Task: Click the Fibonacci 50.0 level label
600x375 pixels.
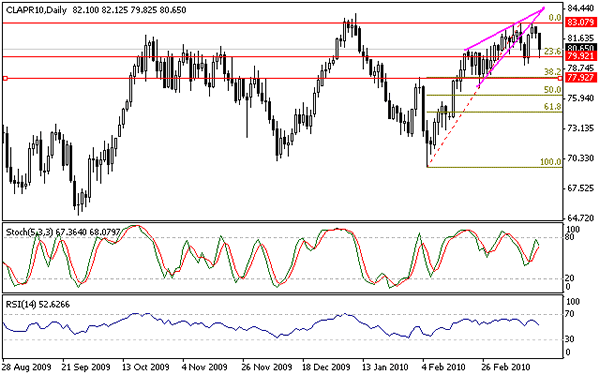Action: 553,90
